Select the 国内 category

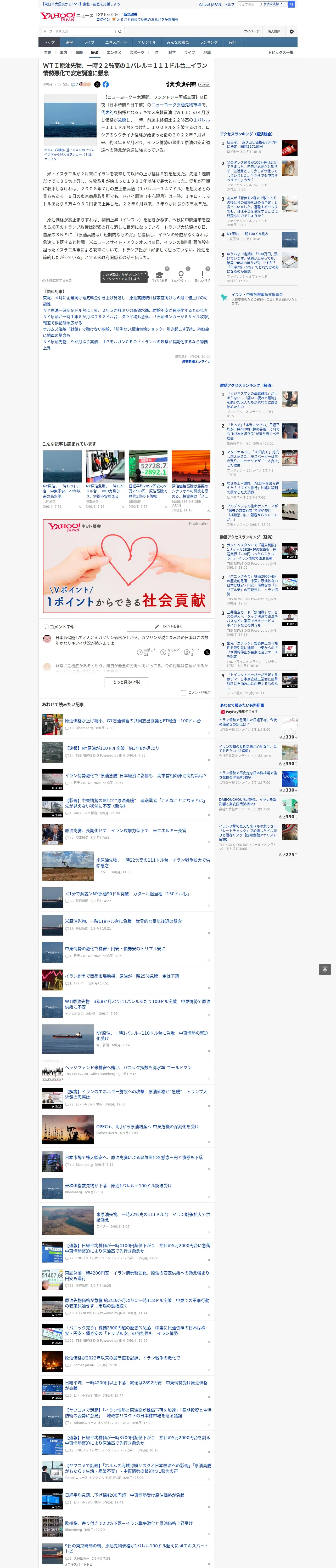[x=63, y=52]
